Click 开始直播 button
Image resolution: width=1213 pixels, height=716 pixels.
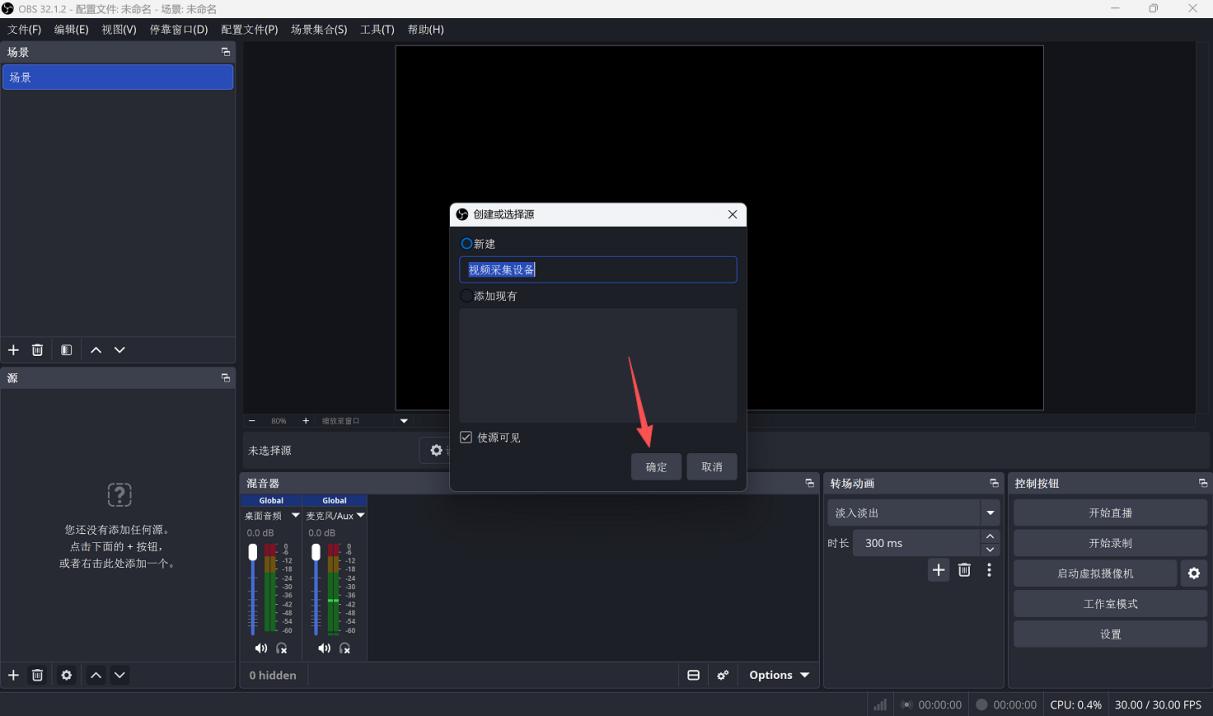pyautogui.click(x=1110, y=513)
